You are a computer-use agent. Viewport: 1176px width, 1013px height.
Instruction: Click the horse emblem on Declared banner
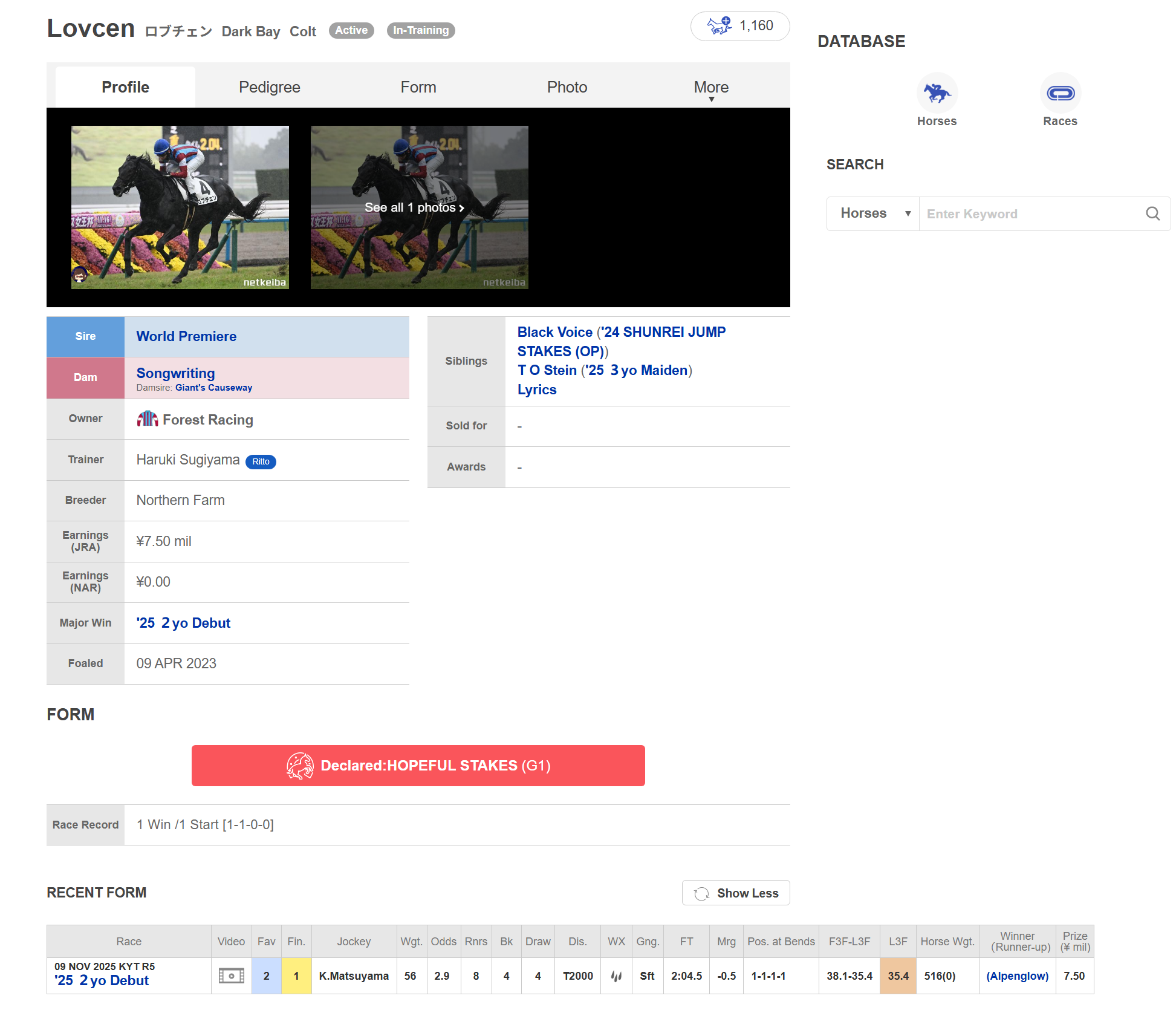coord(300,766)
